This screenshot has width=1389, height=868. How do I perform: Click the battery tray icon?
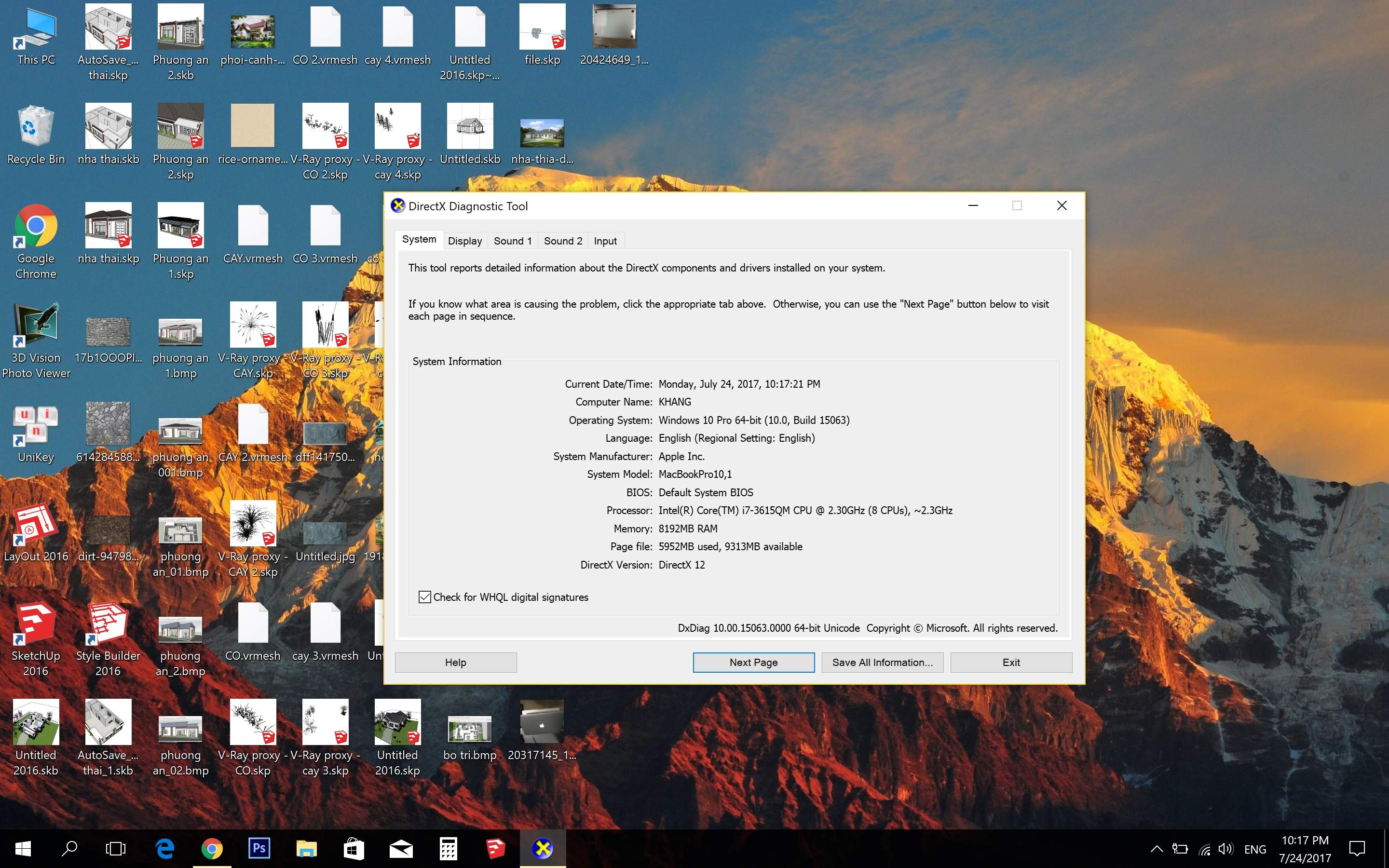click(x=1180, y=849)
